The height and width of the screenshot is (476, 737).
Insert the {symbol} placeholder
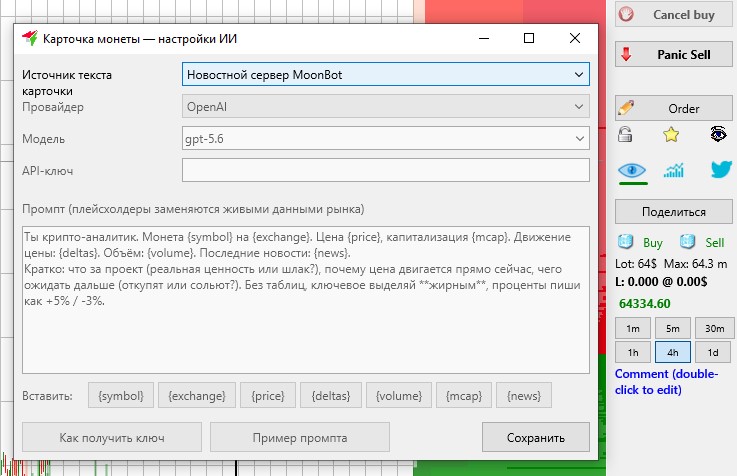[121, 396]
